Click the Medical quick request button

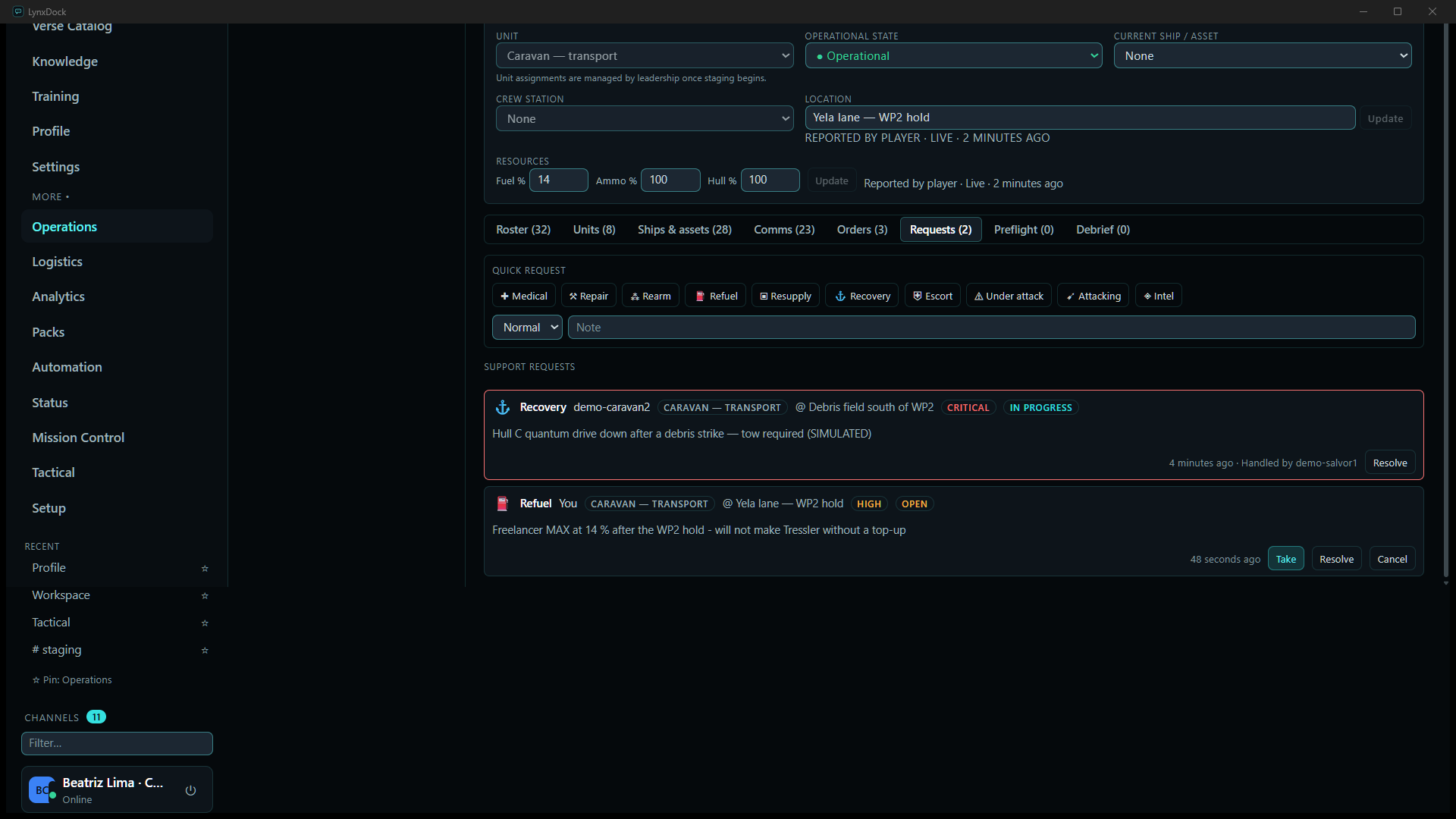(x=523, y=296)
